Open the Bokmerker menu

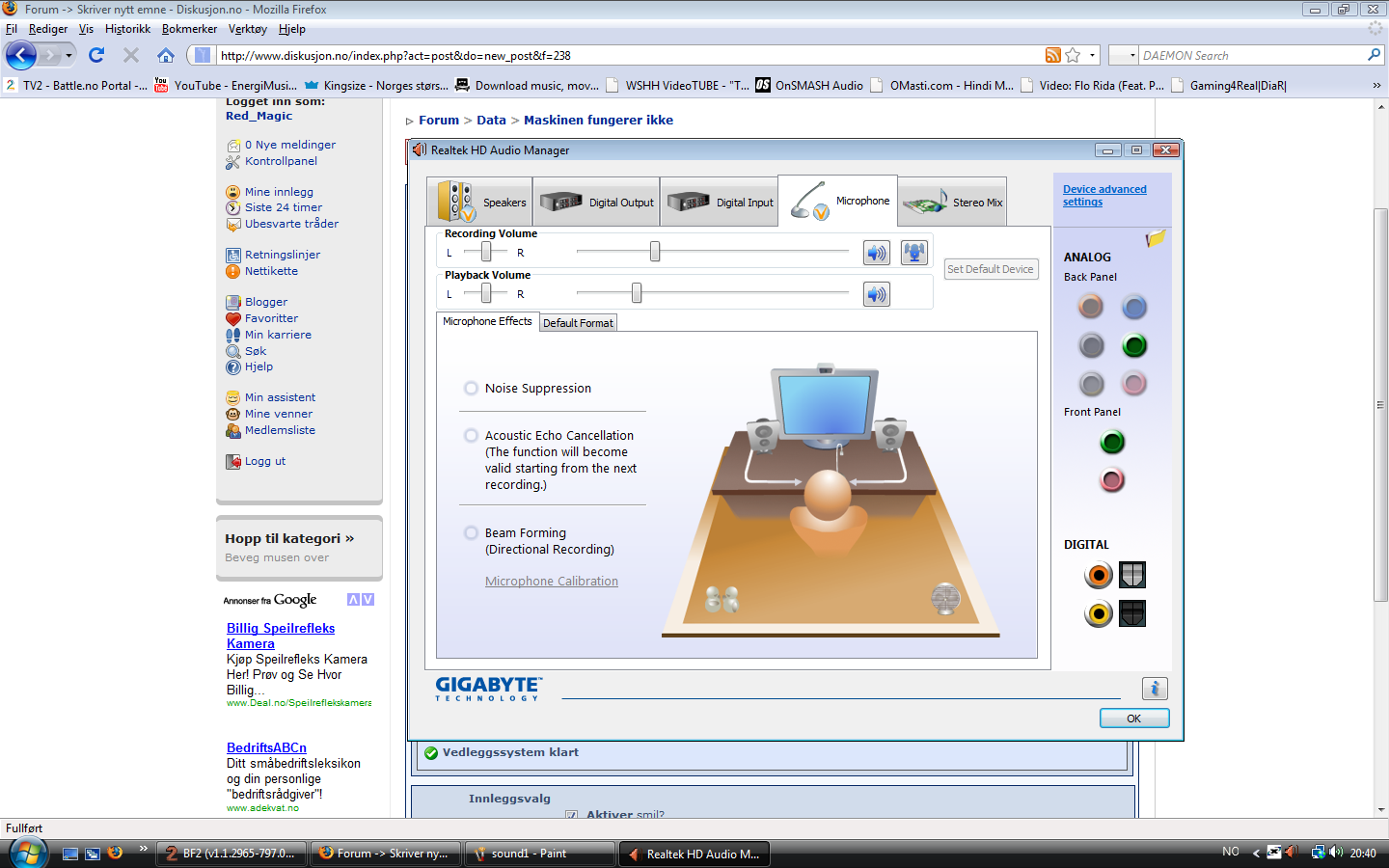(x=189, y=29)
